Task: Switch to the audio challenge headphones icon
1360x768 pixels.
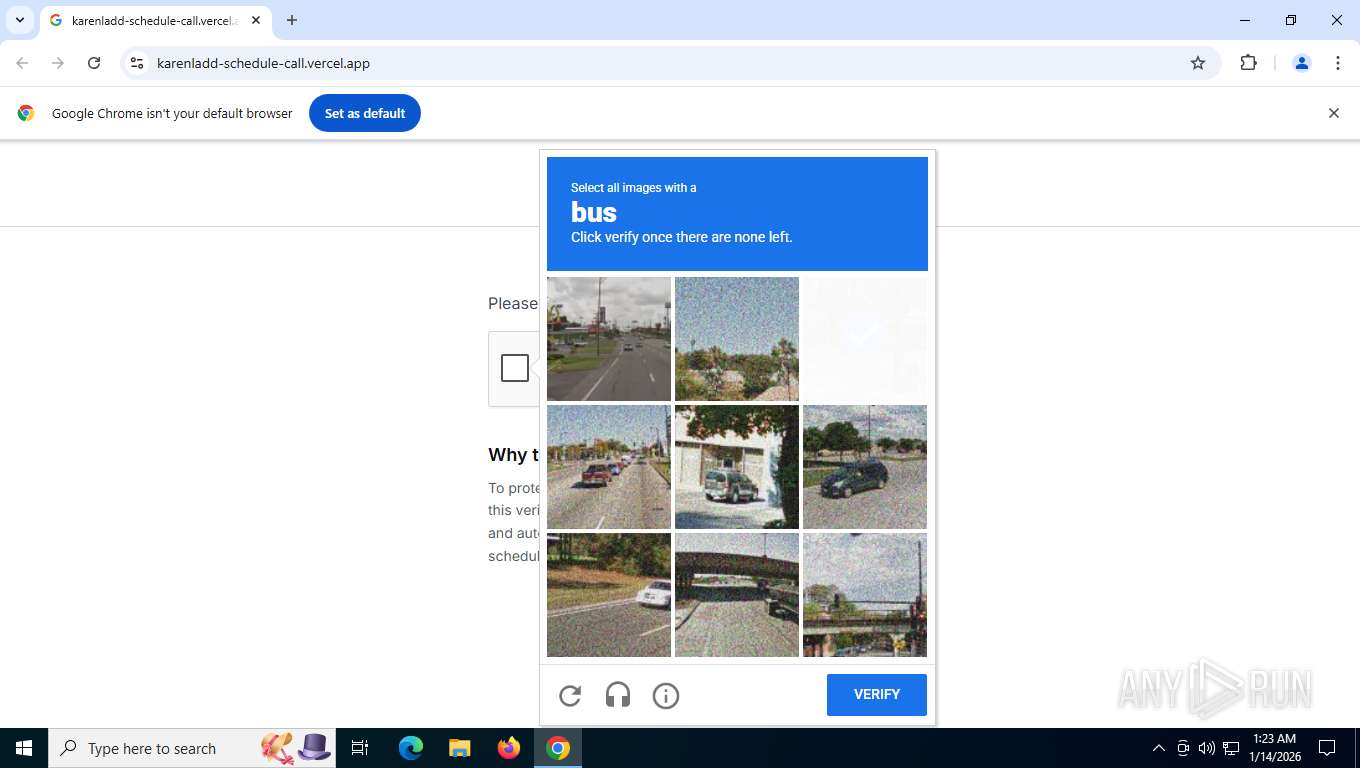Action: [x=618, y=695]
